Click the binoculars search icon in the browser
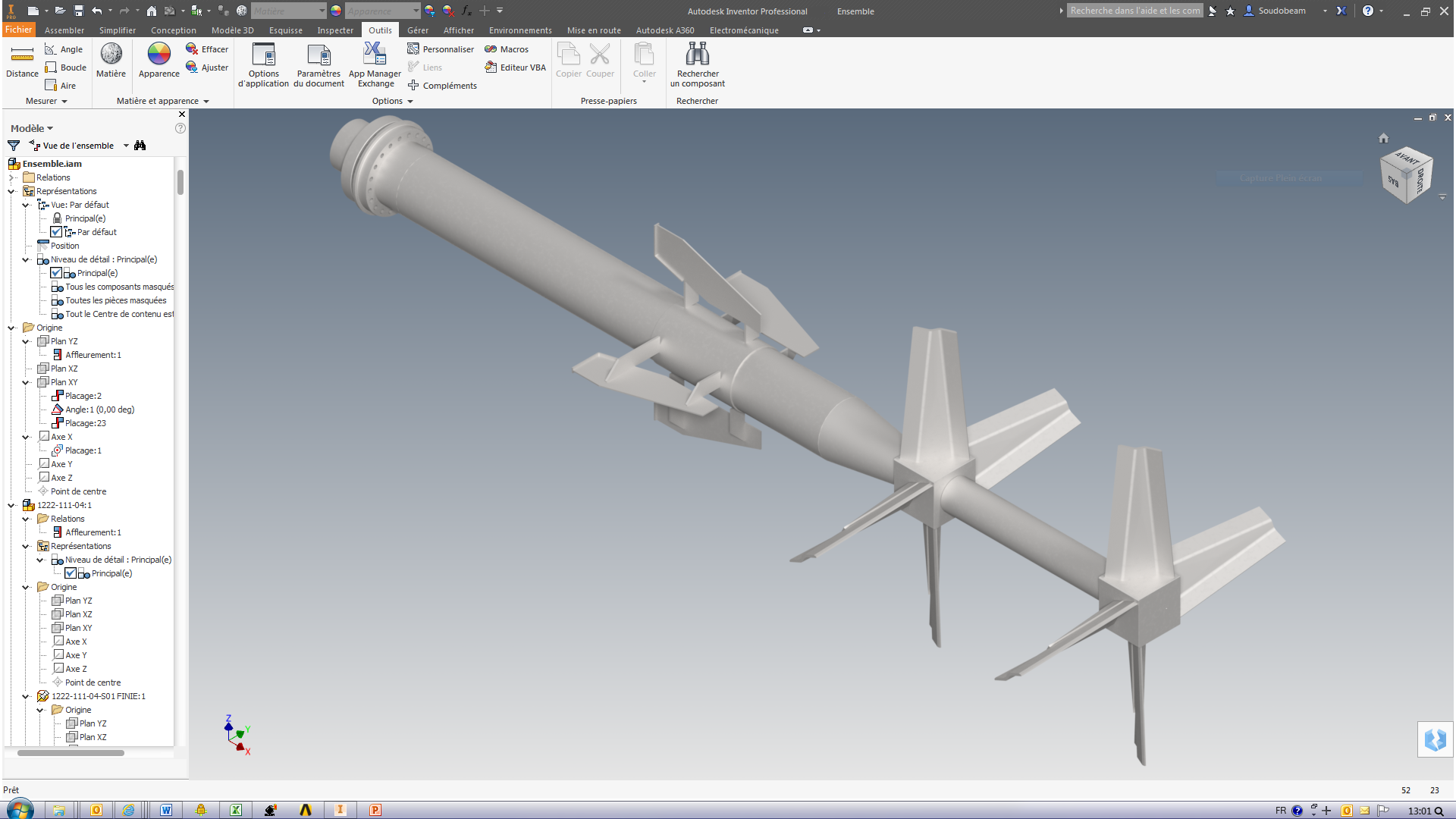 (140, 146)
